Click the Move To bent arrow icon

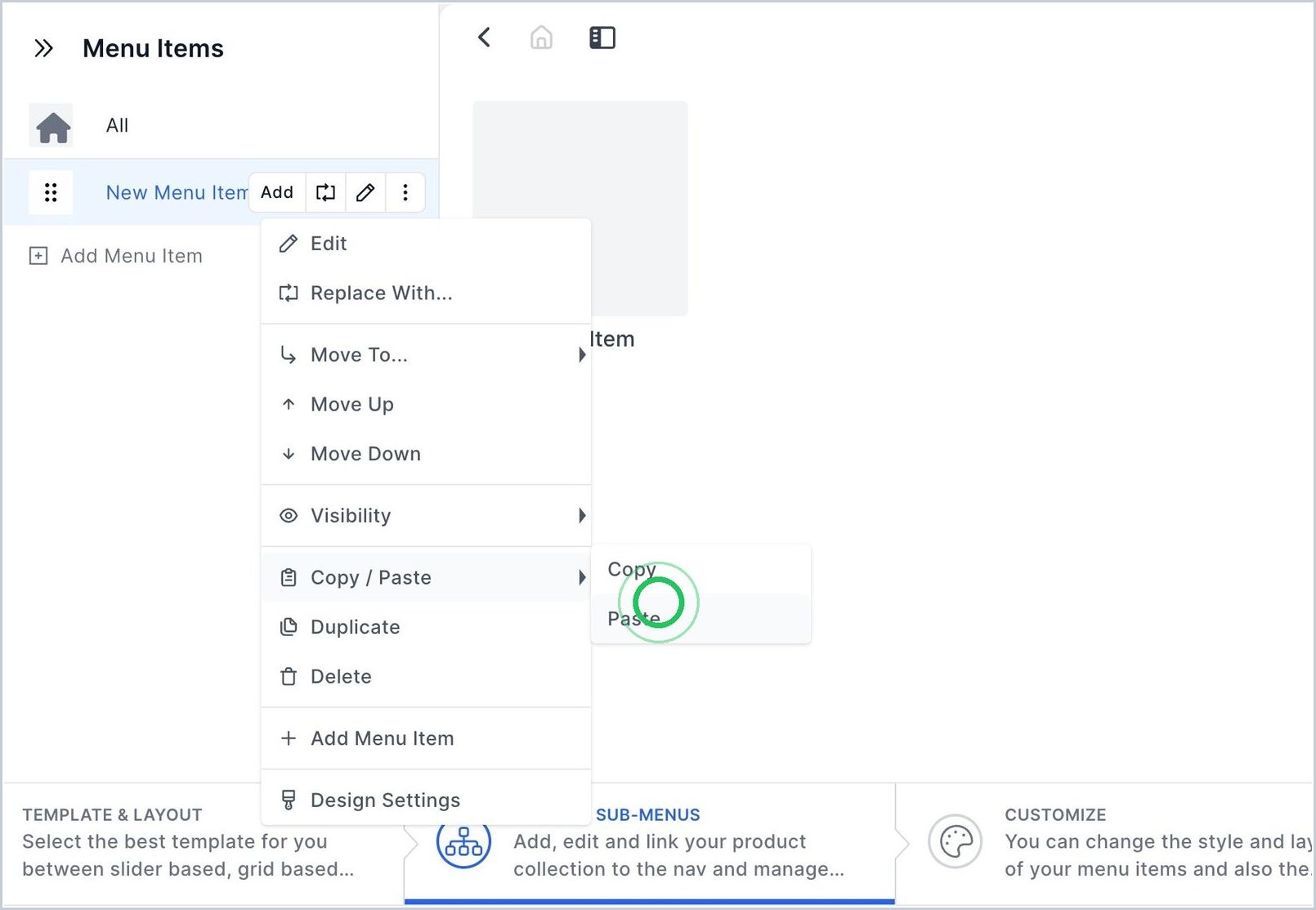(289, 355)
